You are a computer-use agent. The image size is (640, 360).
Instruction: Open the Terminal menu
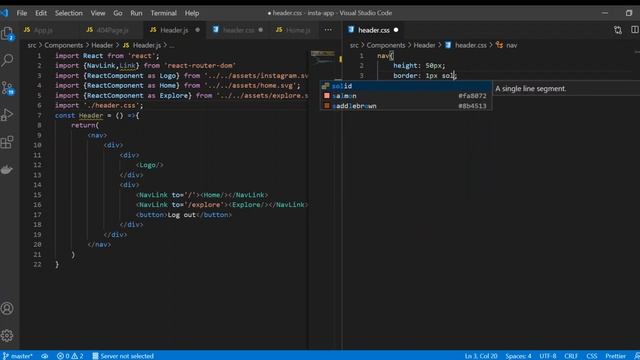[x=163, y=13]
